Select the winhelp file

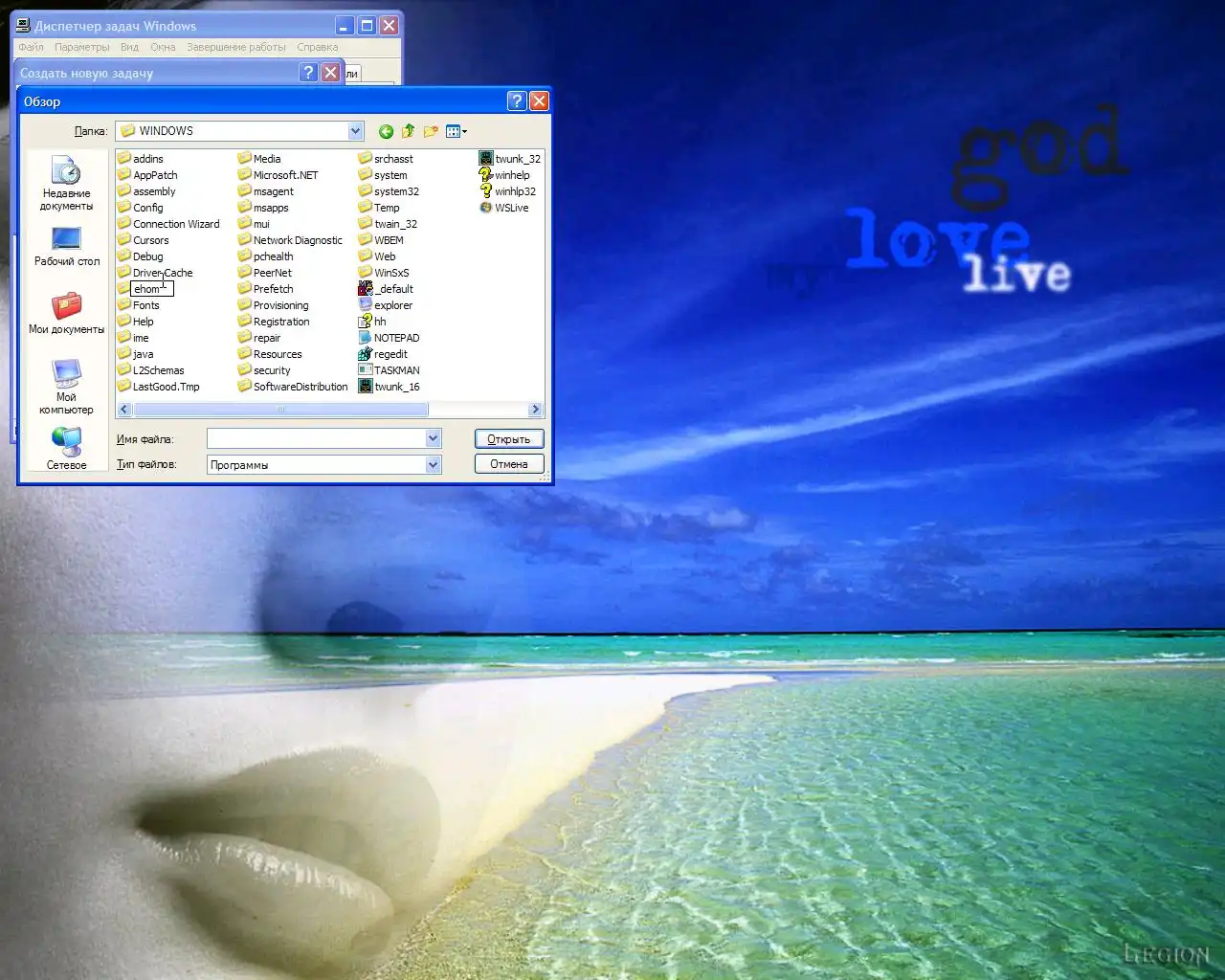point(504,175)
